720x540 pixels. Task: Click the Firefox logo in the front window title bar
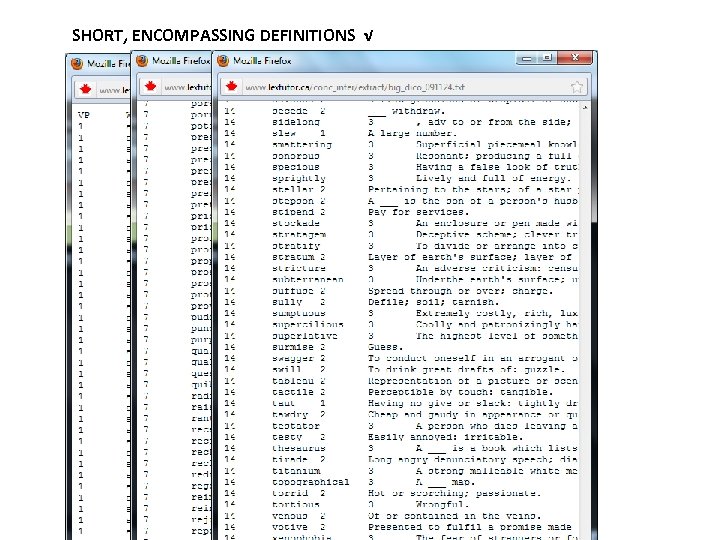pos(223,61)
